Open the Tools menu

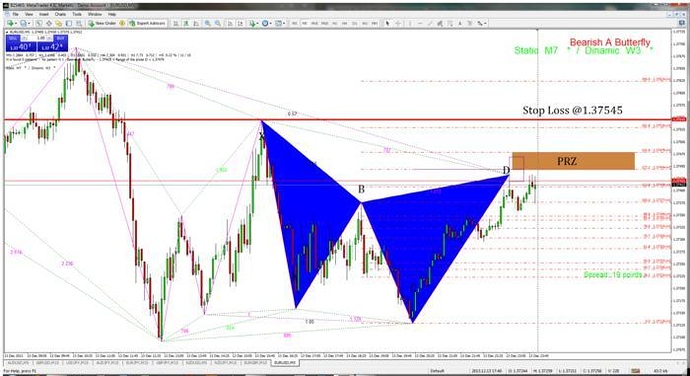[77, 14]
